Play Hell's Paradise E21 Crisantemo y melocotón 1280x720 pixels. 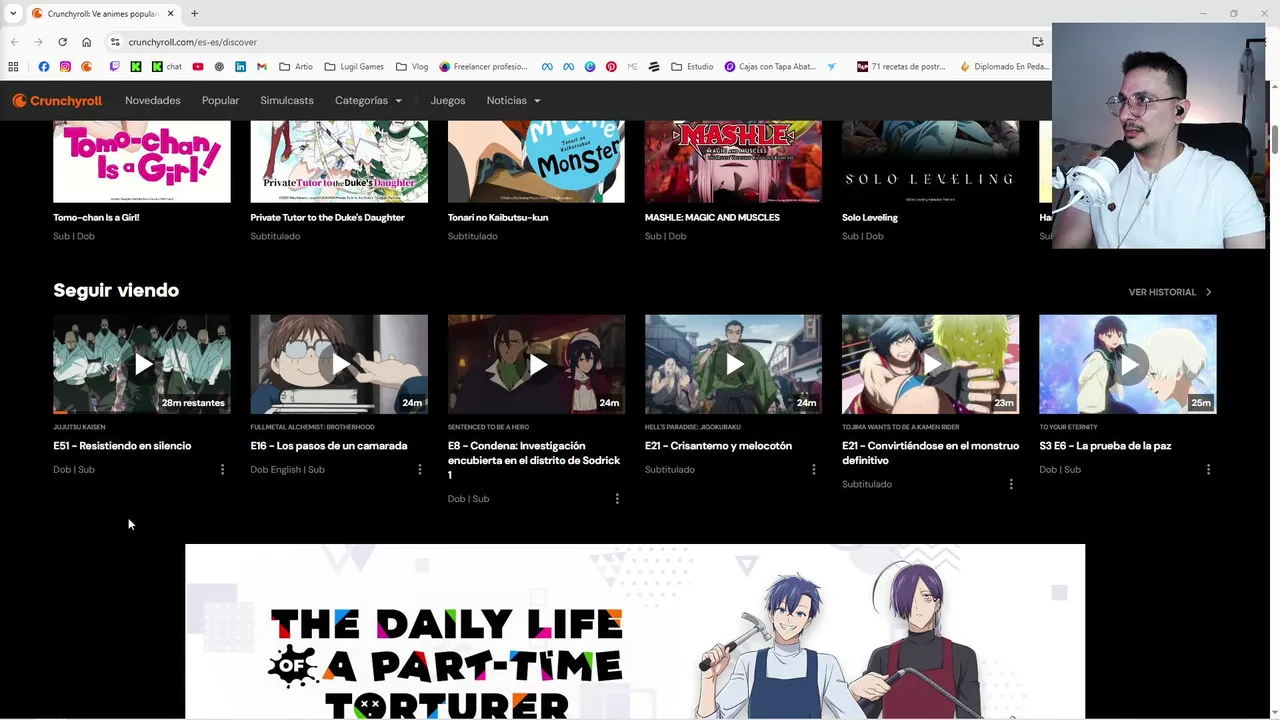[733, 364]
